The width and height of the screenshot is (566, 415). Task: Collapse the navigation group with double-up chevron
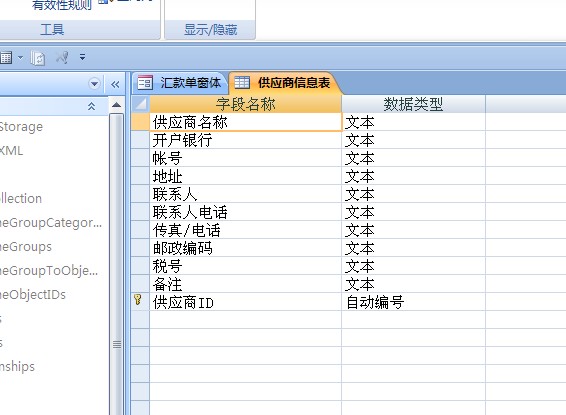pos(91,106)
